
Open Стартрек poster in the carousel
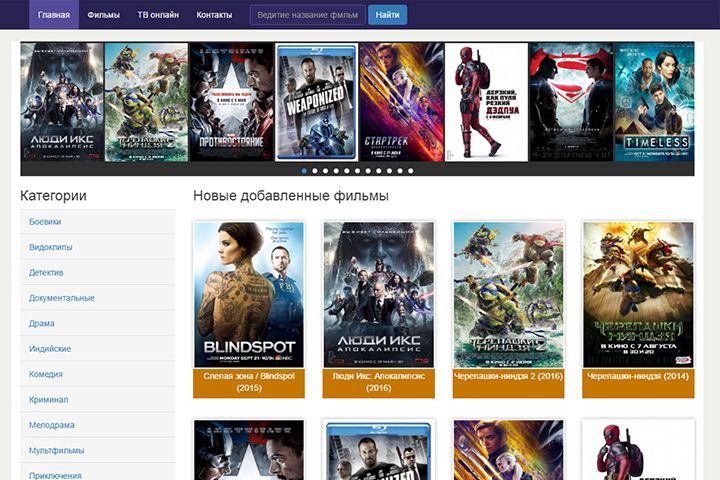click(x=401, y=102)
